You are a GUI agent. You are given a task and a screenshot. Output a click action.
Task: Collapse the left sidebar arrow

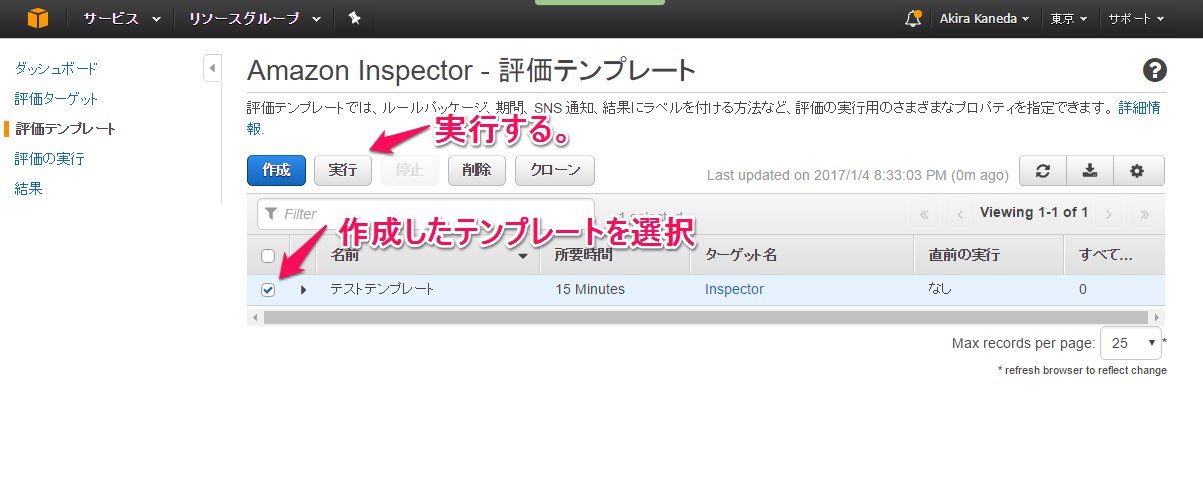[212, 69]
